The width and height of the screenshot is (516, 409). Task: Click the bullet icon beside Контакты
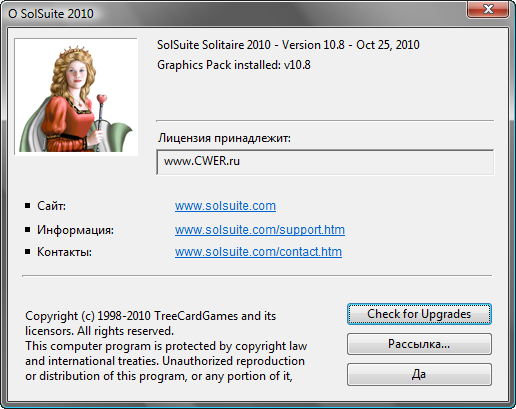(x=28, y=251)
